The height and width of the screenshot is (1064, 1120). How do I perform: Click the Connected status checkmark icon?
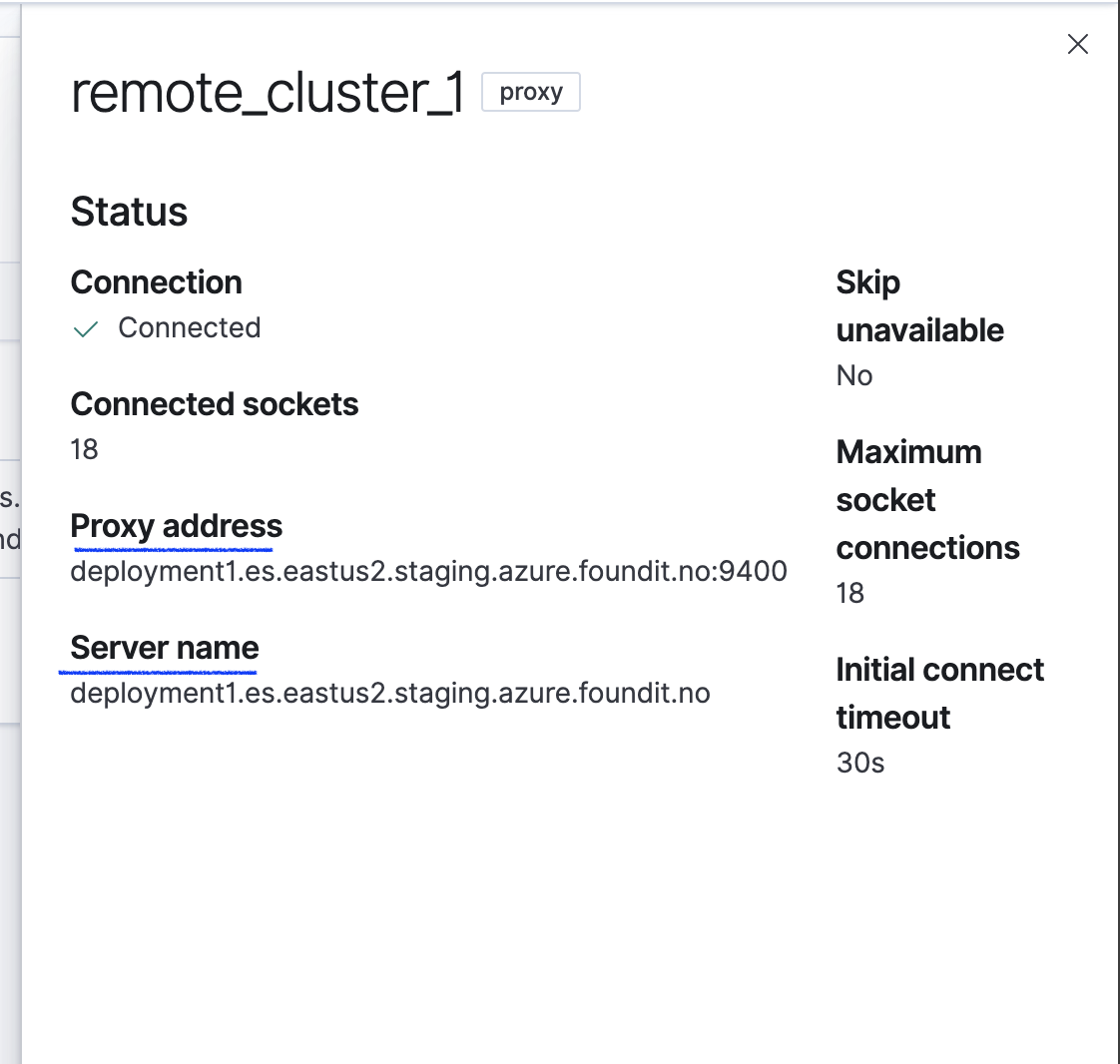(x=85, y=328)
